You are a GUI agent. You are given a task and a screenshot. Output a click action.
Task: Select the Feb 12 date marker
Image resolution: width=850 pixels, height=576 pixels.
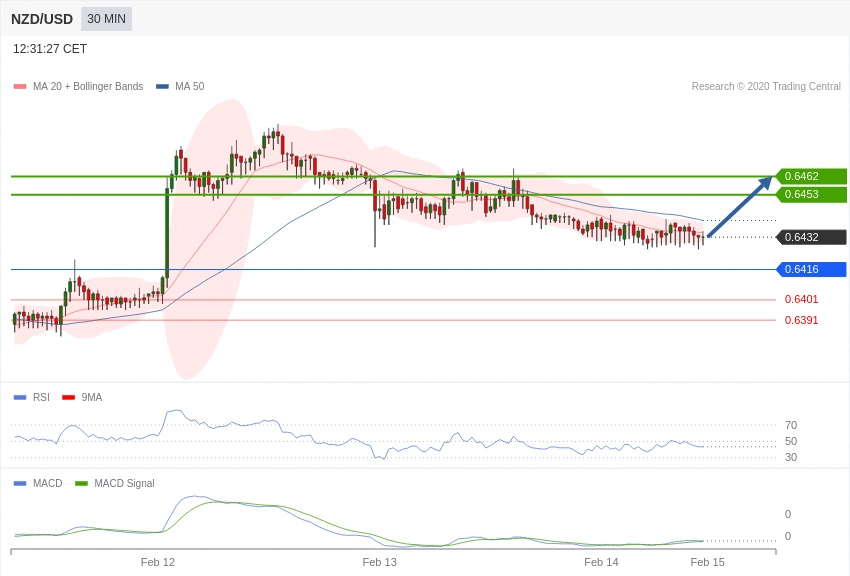158,562
